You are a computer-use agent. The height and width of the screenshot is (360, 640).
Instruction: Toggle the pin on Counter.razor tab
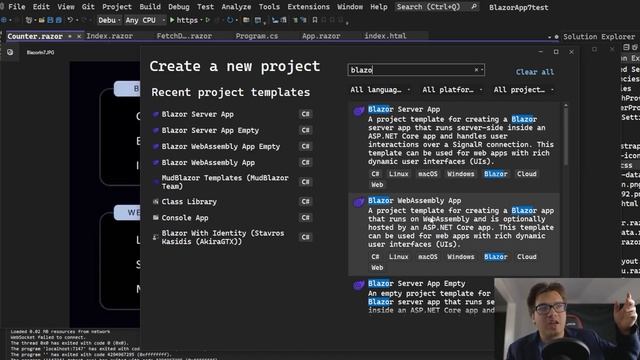point(70,36)
